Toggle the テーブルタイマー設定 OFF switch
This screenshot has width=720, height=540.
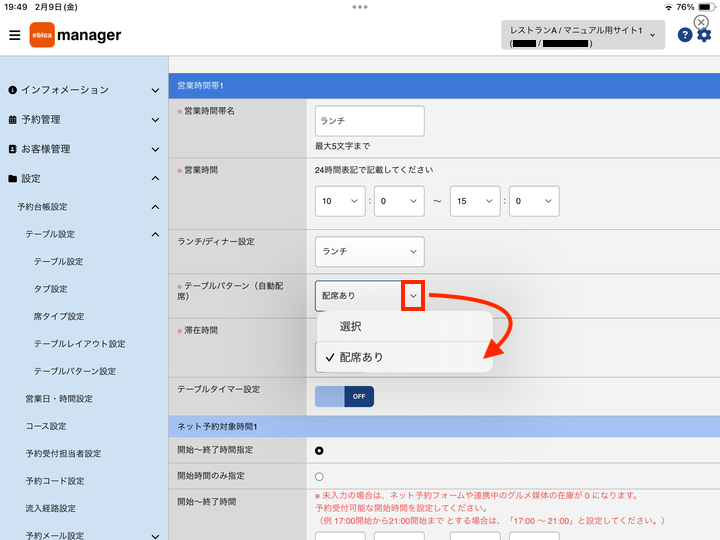tap(344, 396)
